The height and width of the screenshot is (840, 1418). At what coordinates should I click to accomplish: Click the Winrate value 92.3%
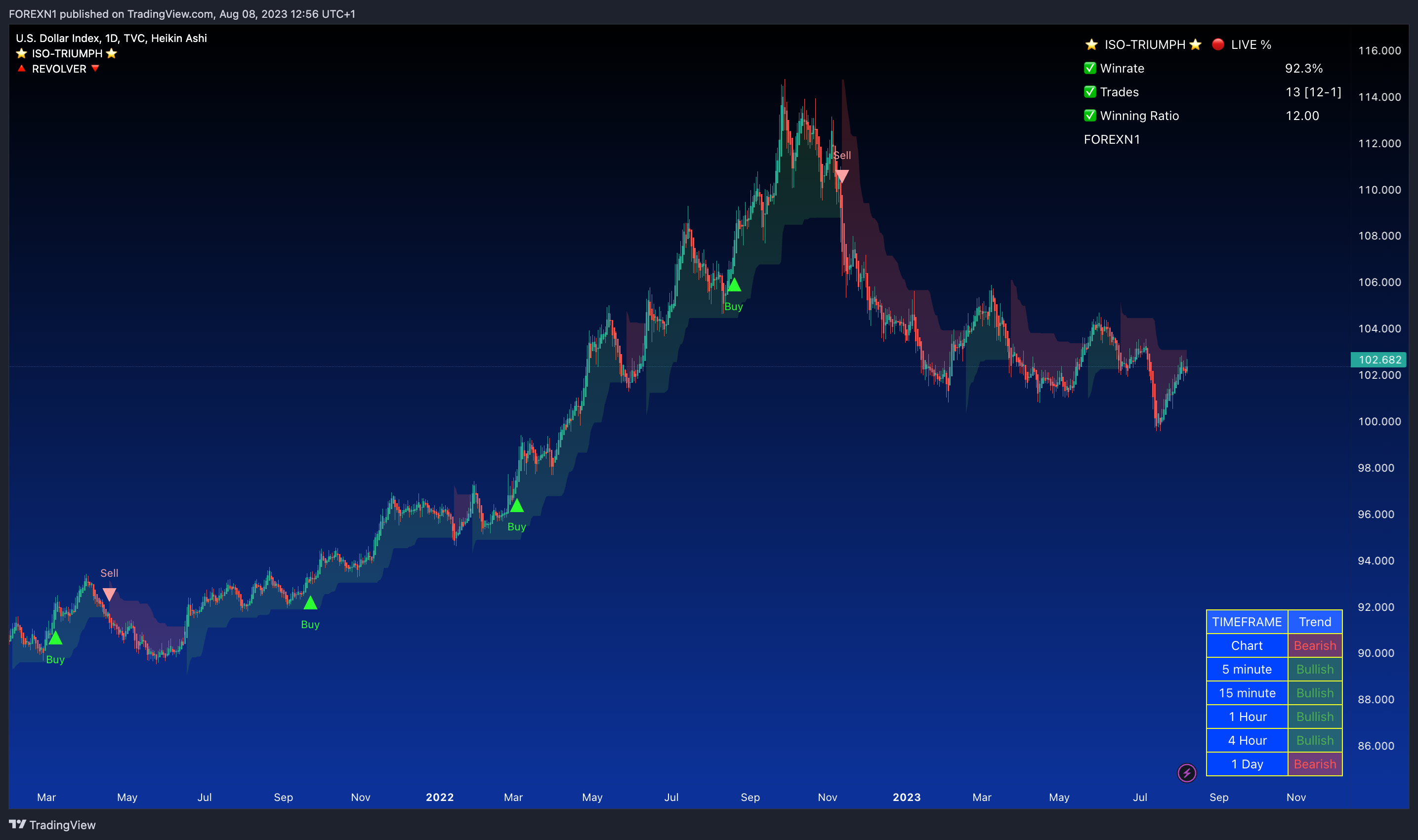[x=1303, y=68]
